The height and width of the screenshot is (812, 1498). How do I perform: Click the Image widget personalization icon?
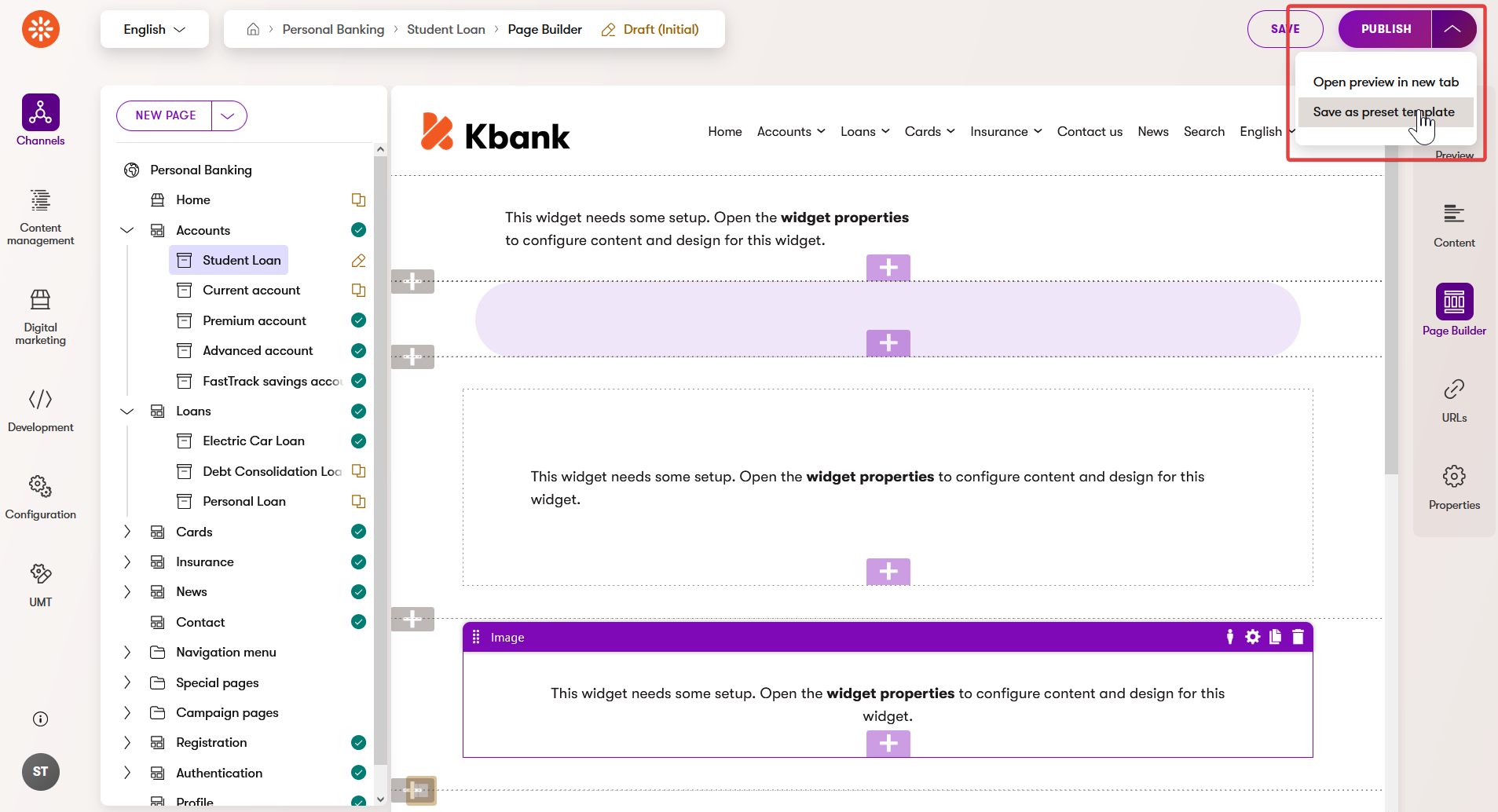[x=1229, y=637]
